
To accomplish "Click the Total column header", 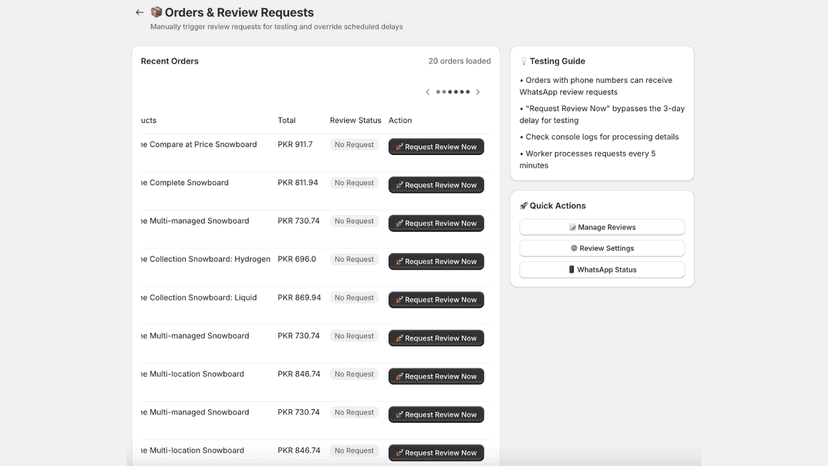I will [287, 120].
